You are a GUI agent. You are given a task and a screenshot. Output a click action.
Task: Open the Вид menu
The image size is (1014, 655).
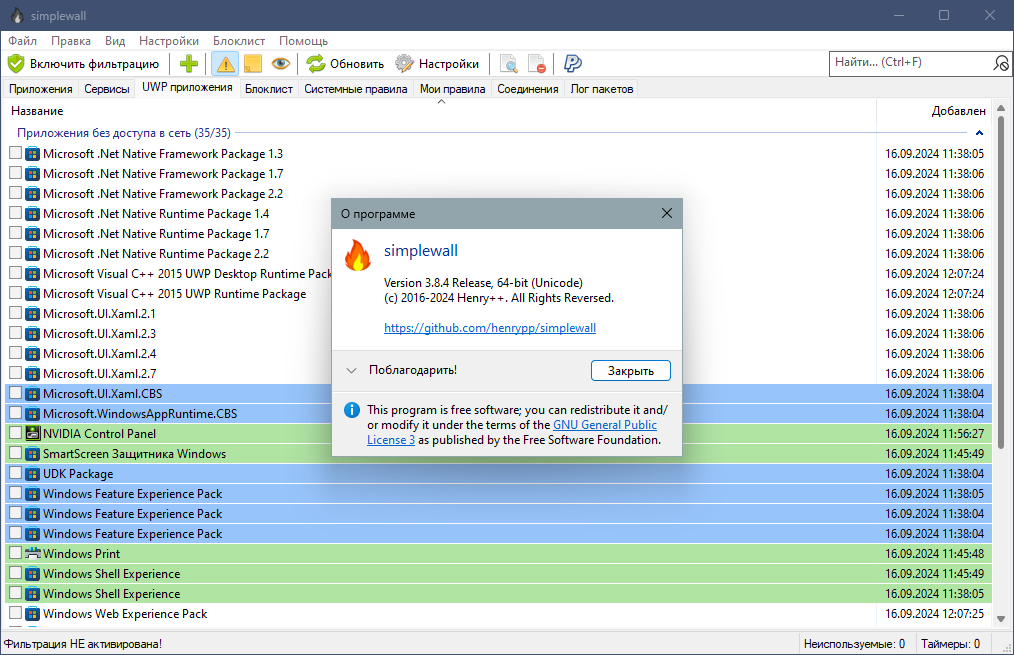(115, 41)
